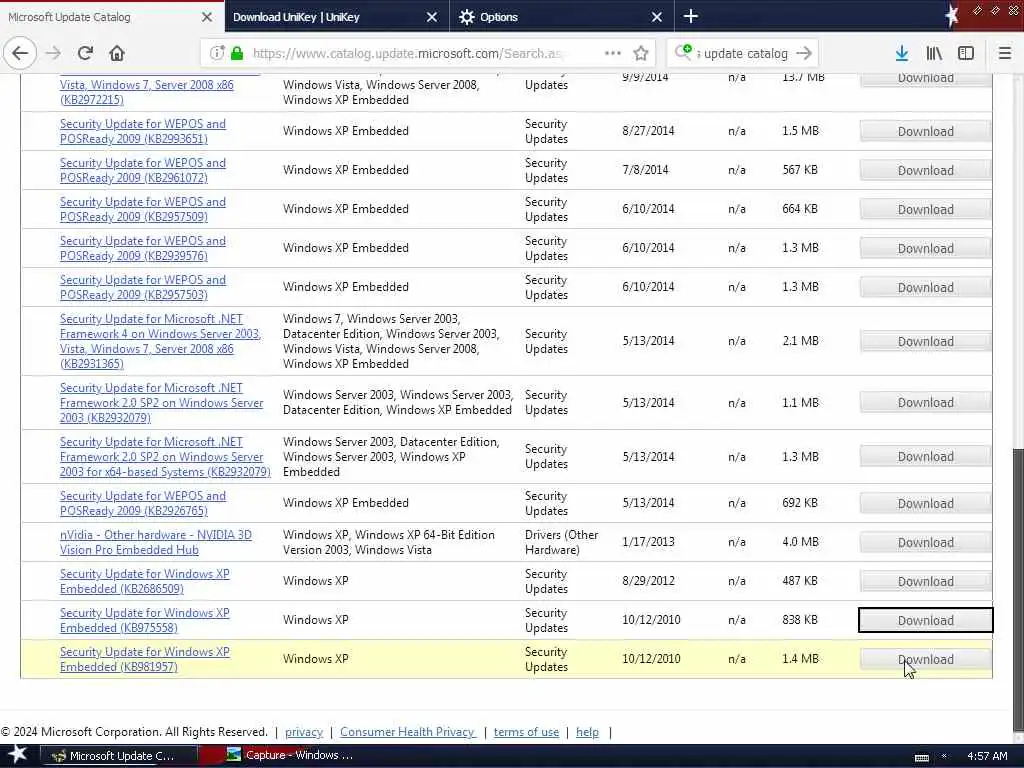Go back with the browser back arrow
1024x768 pixels.
pos(20,53)
